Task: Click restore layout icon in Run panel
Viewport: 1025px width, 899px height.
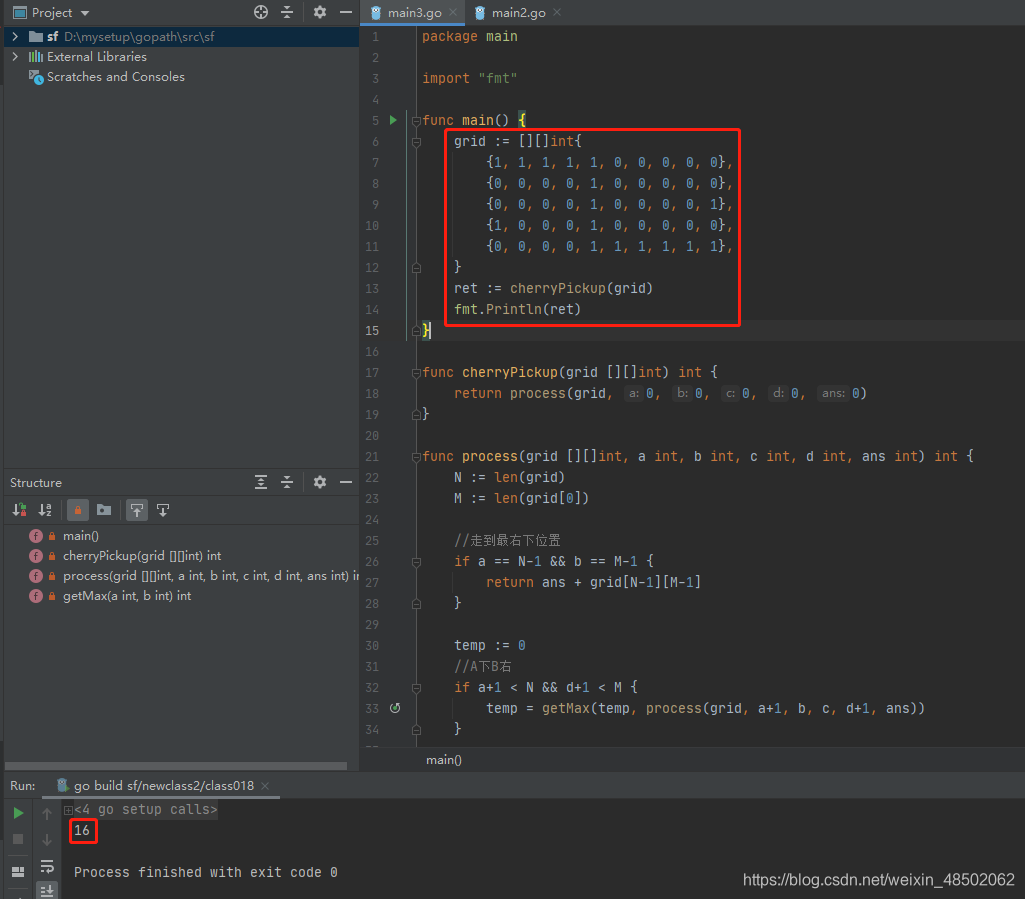Action: 18,872
